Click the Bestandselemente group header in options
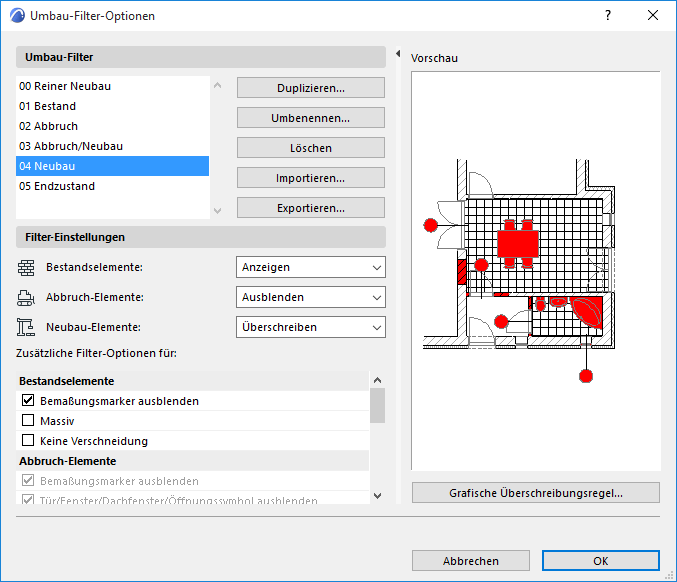 coord(193,381)
